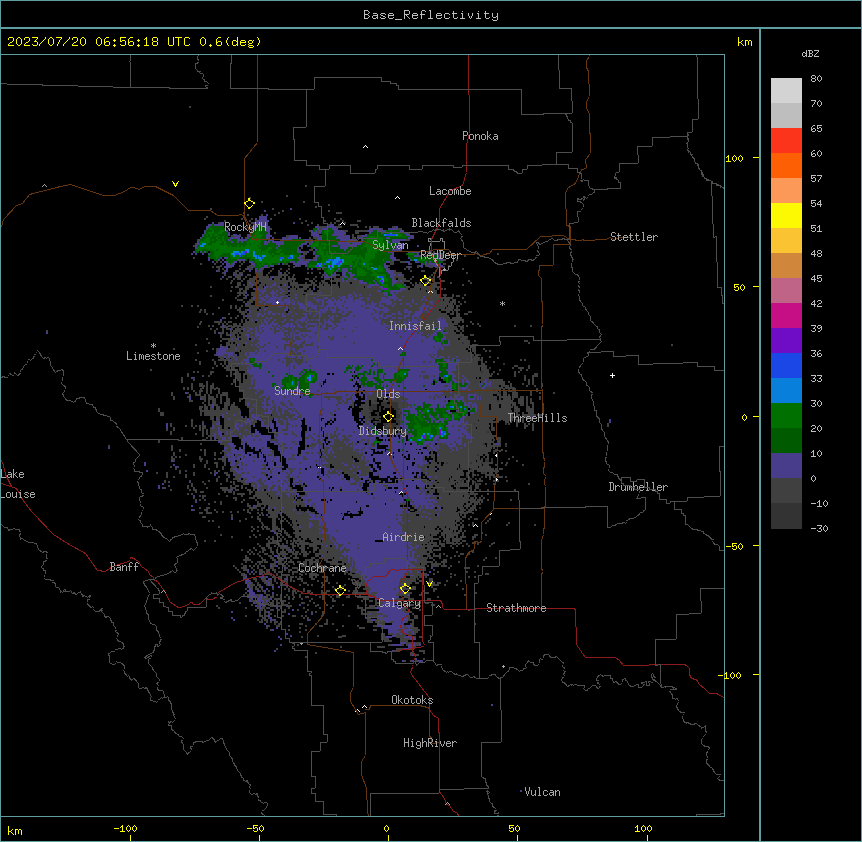The height and width of the screenshot is (842, 862).
Task: Click the Okotoks label
Action: click(x=412, y=700)
